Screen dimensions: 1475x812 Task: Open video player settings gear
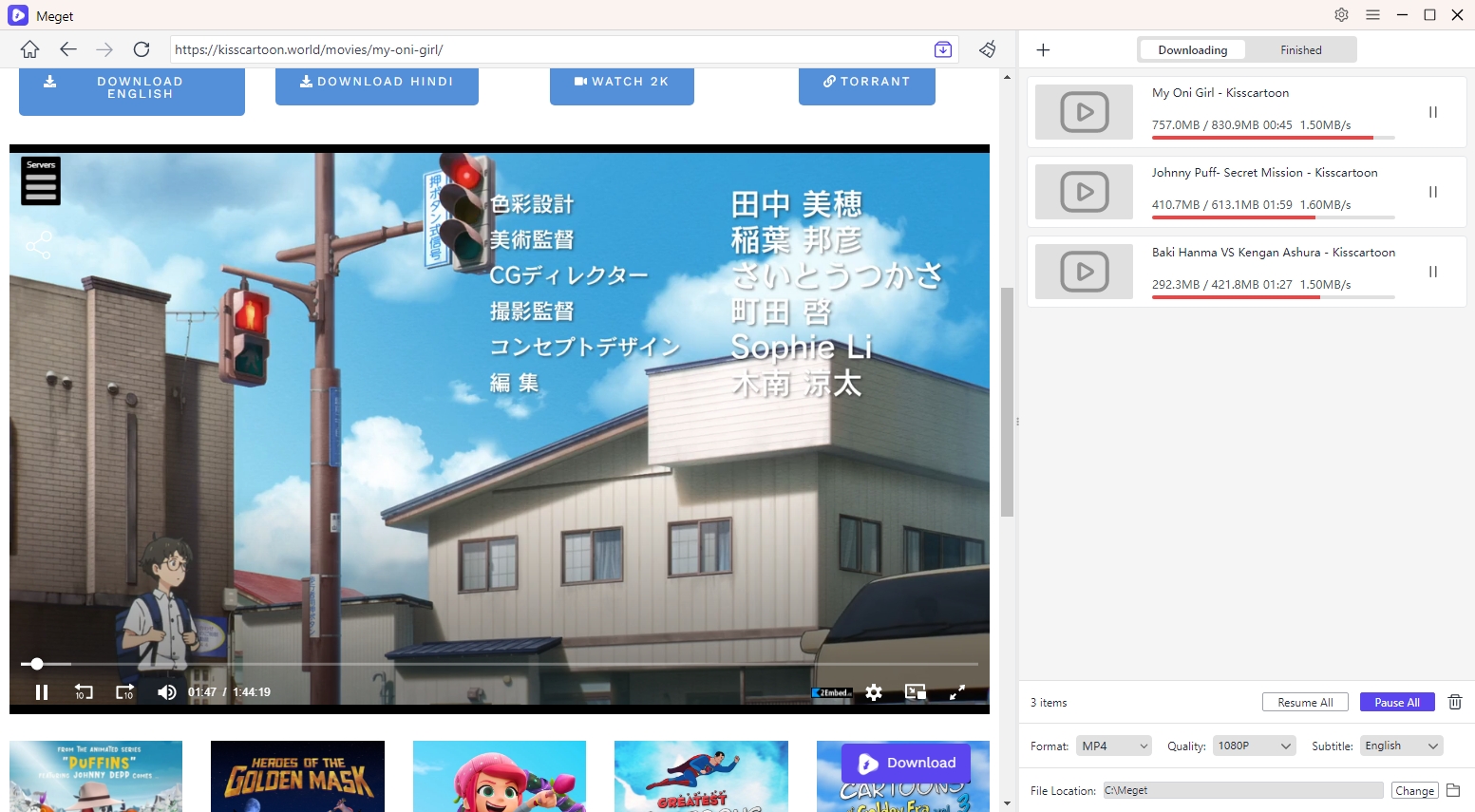[874, 692]
